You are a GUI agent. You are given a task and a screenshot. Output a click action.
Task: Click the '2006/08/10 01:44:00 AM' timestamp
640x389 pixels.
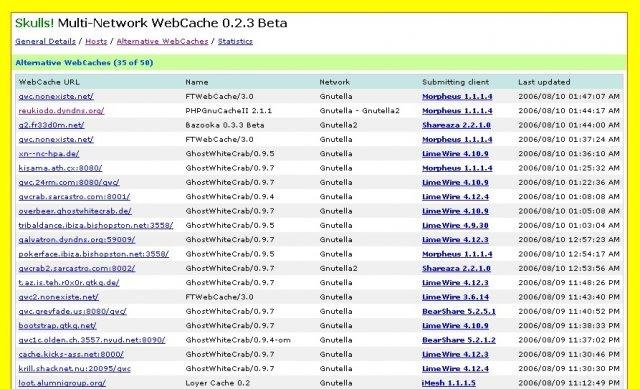[x=569, y=125]
